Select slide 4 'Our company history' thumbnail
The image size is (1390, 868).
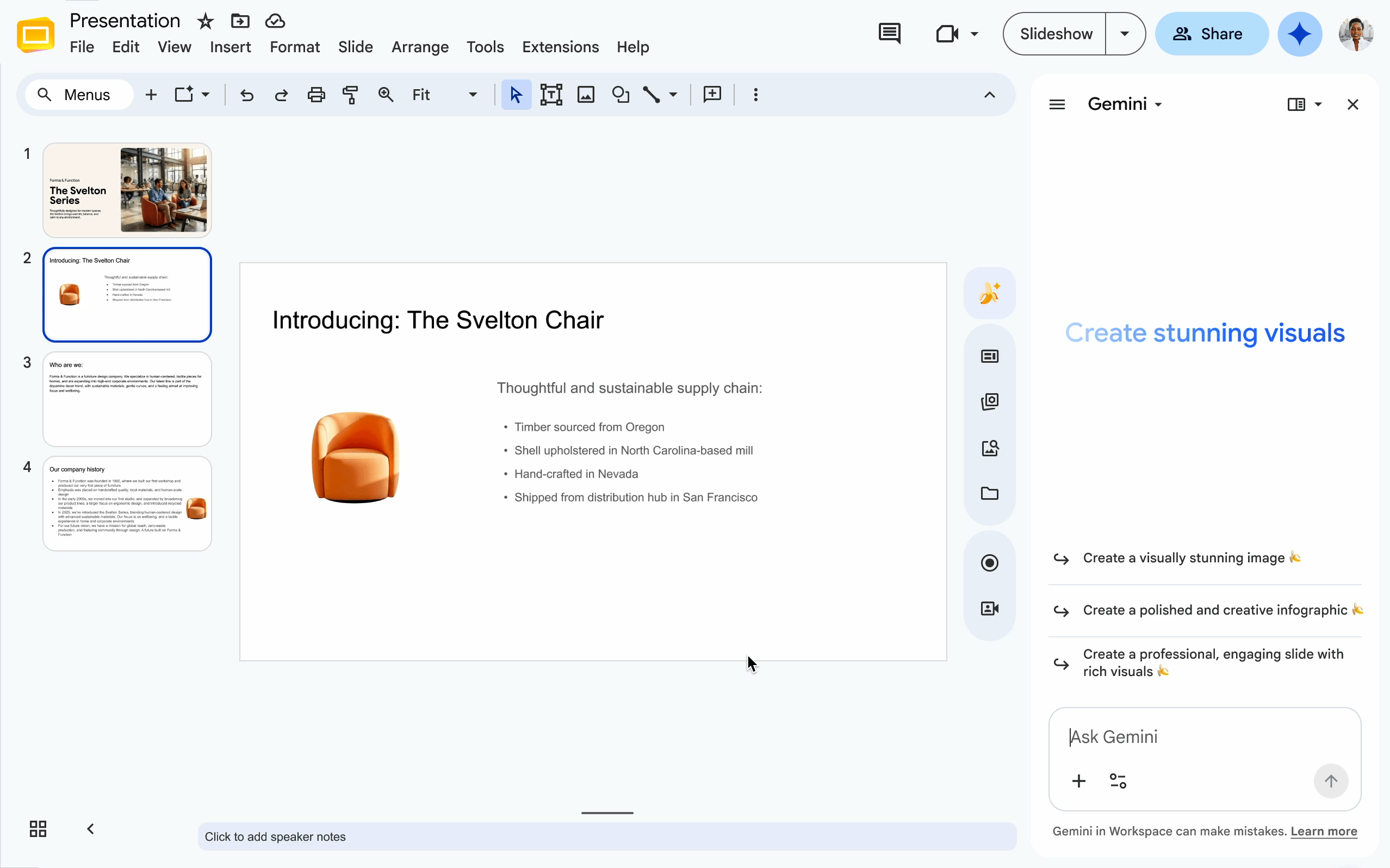[127, 504]
